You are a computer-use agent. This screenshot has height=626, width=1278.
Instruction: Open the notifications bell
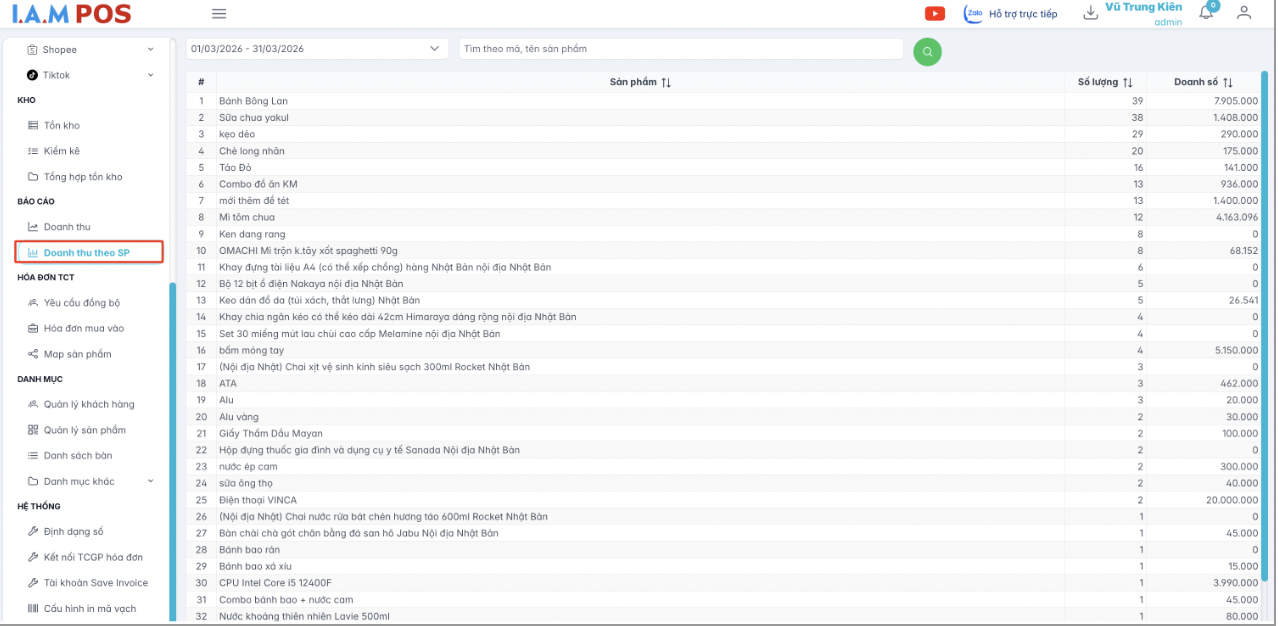click(x=1207, y=13)
